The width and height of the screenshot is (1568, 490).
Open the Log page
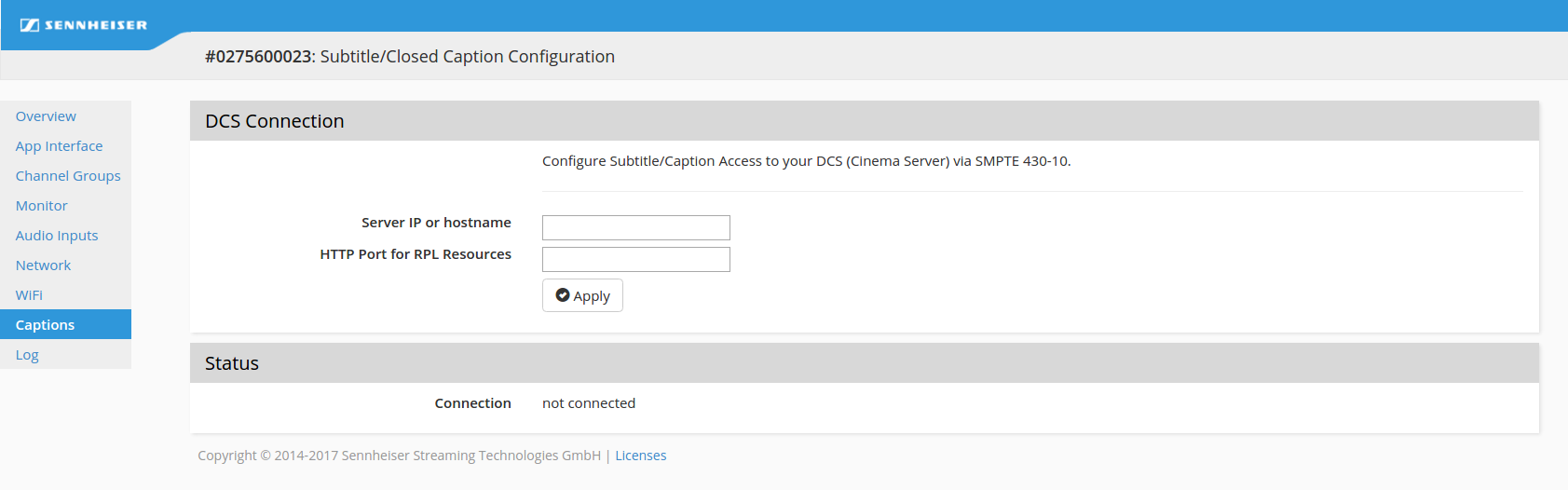(x=27, y=355)
